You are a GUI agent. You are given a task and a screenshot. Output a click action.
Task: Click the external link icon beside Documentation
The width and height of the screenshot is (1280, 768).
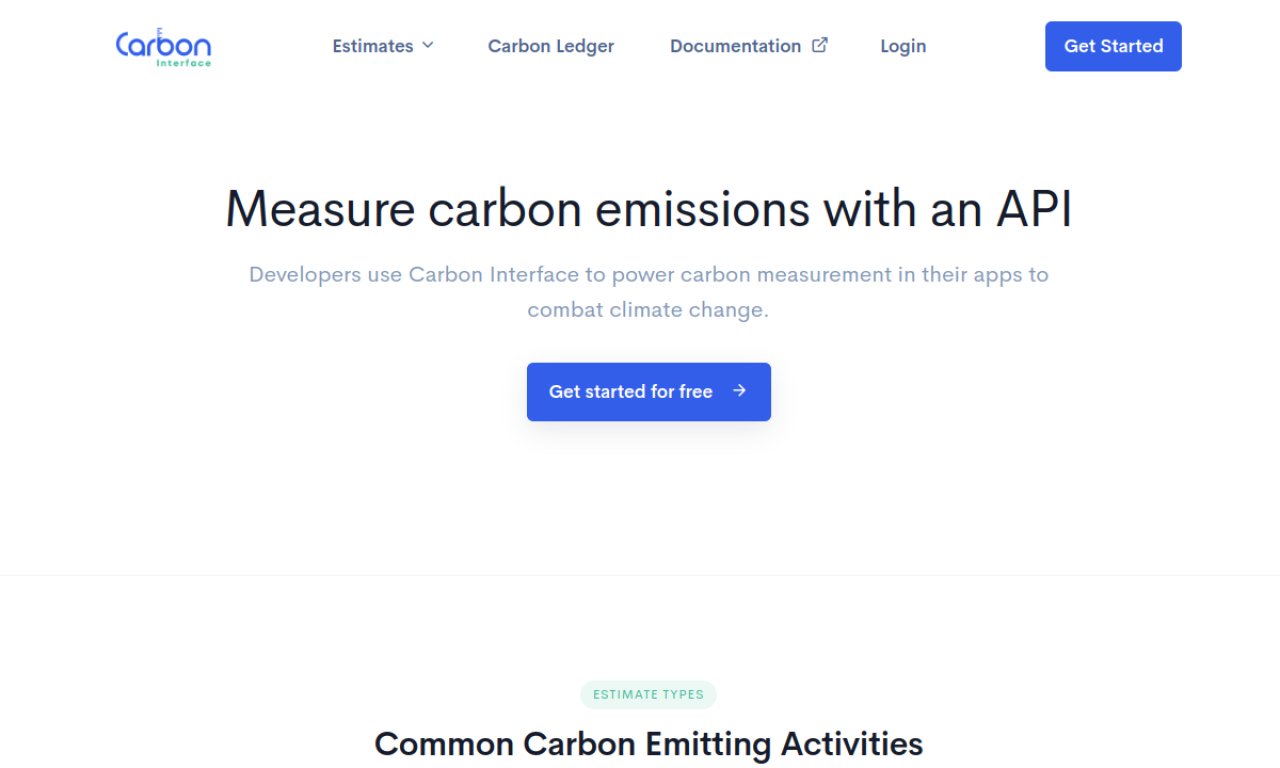coord(820,44)
